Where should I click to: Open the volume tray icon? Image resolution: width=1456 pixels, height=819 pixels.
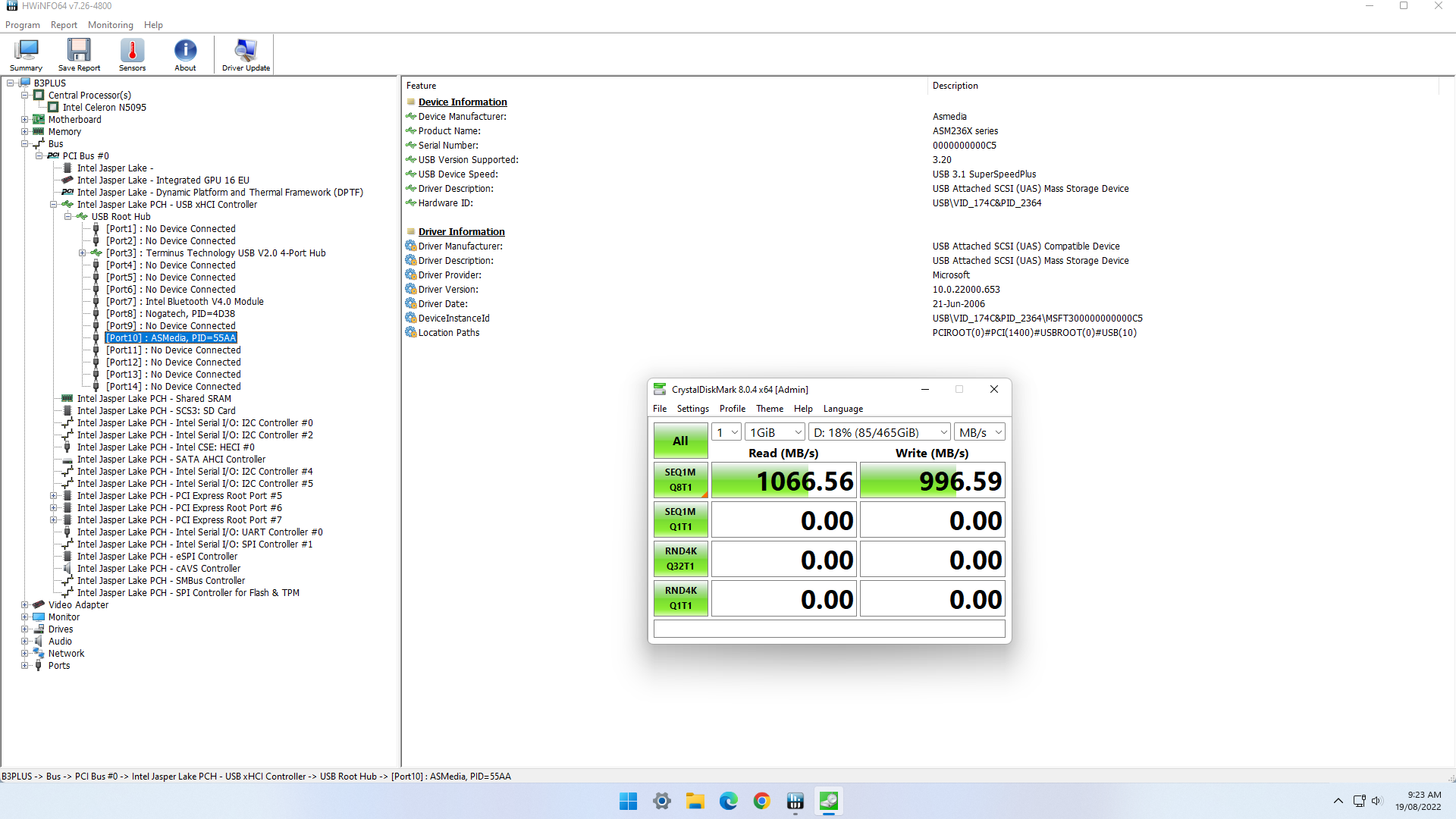coord(1377,801)
